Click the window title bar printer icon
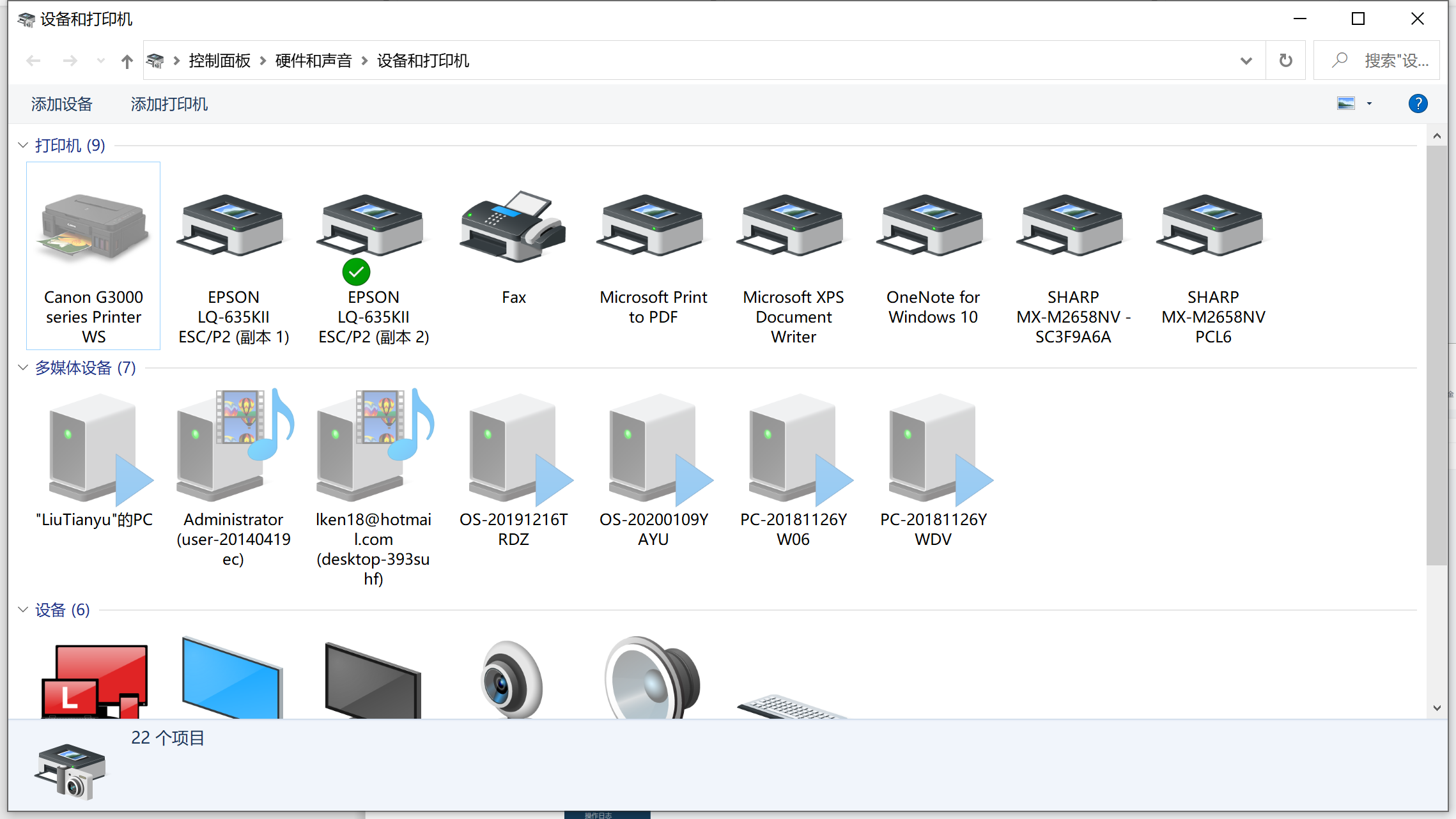Viewport: 1456px width, 819px height. pos(26,20)
